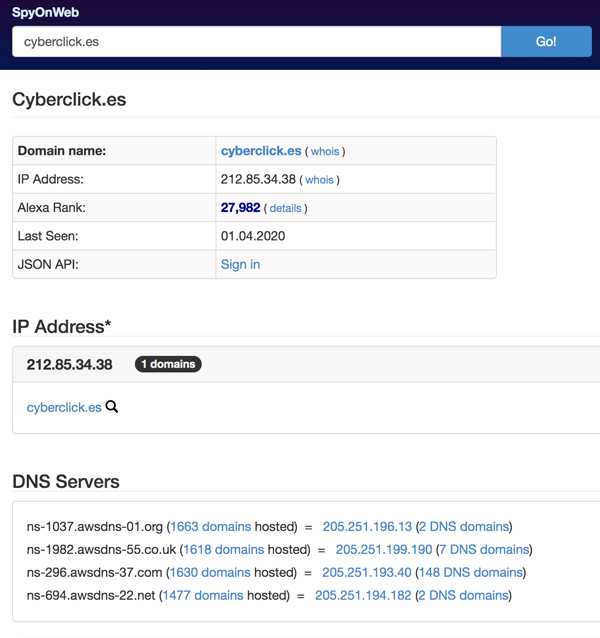Open 1477 domains link
Image resolution: width=600 pixels, height=638 pixels.
pos(203,595)
